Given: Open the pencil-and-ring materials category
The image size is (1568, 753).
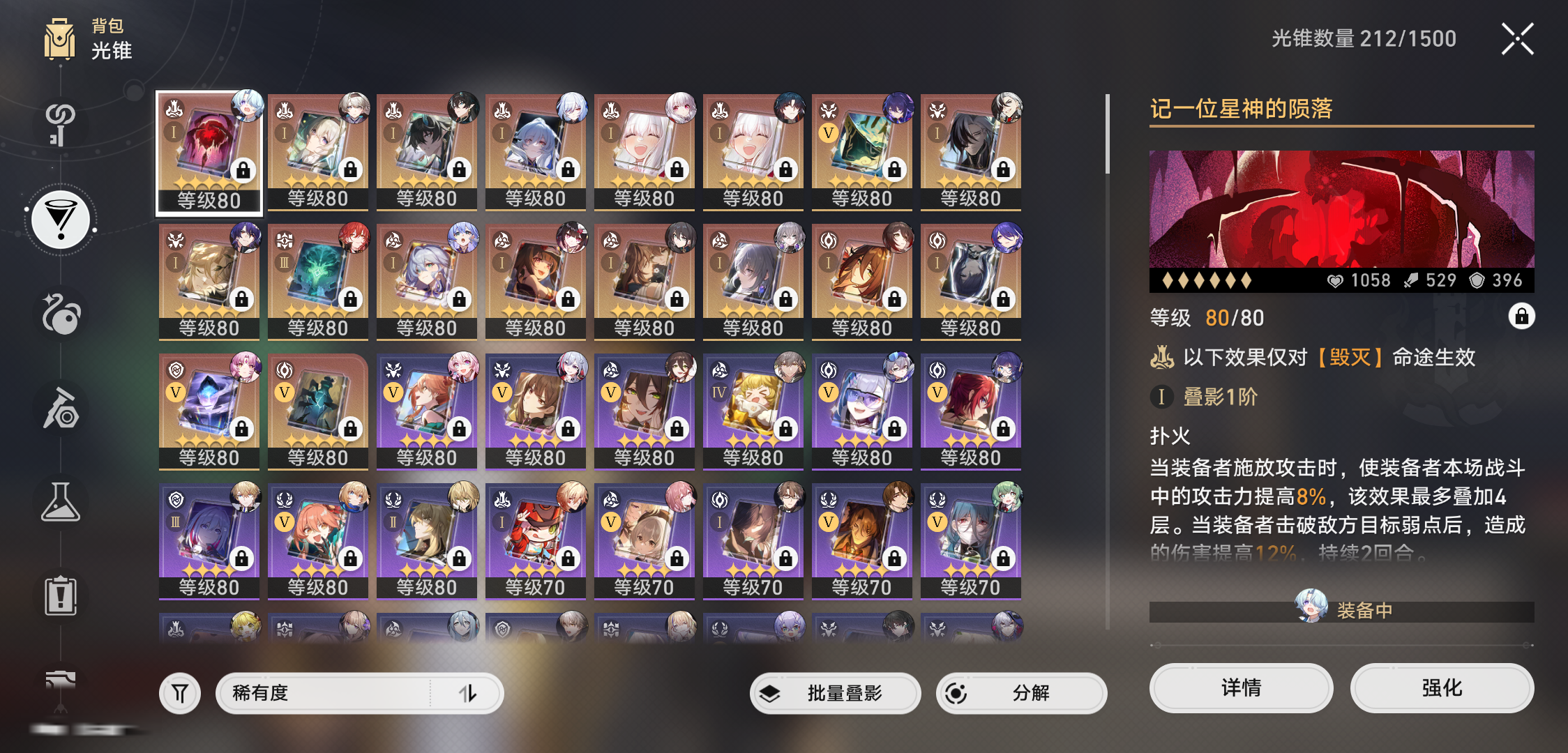Looking at the screenshot, I should [x=61, y=408].
